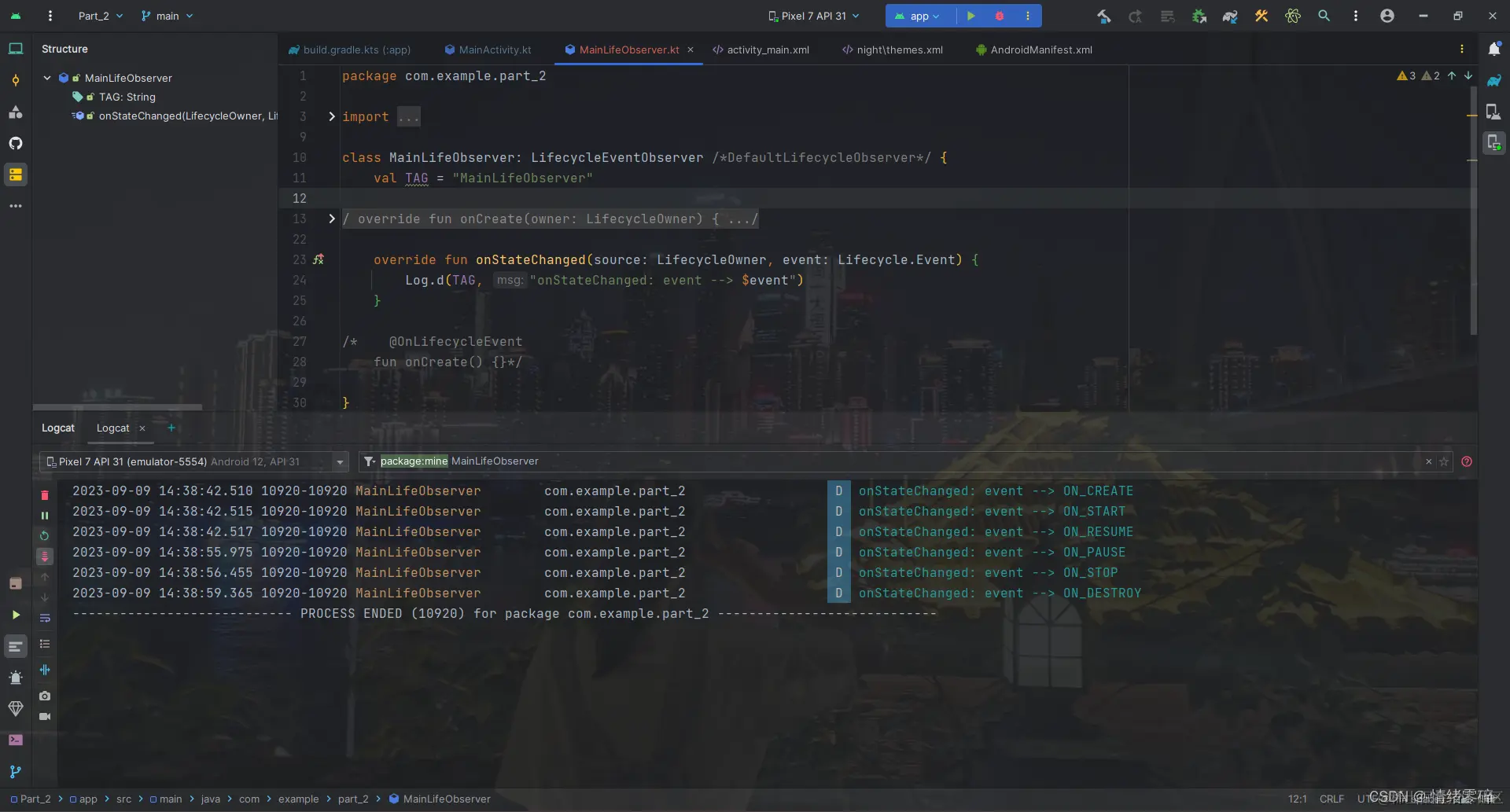Show more tool windows via the ellipsis
1510x812 pixels.
pyautogui.click(x=16, y=206)
